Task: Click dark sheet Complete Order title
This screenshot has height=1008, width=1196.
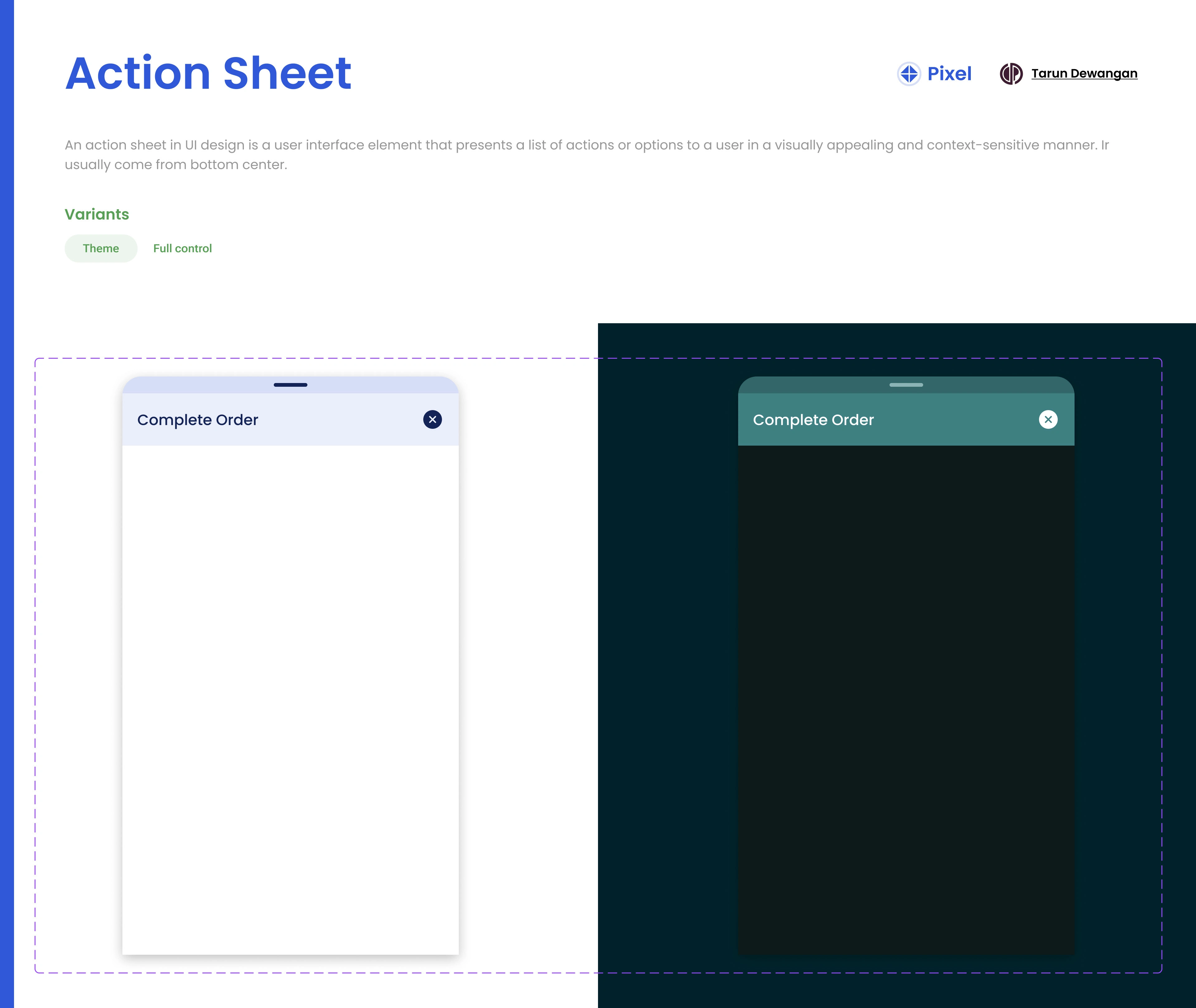Action: pos(813,420)
